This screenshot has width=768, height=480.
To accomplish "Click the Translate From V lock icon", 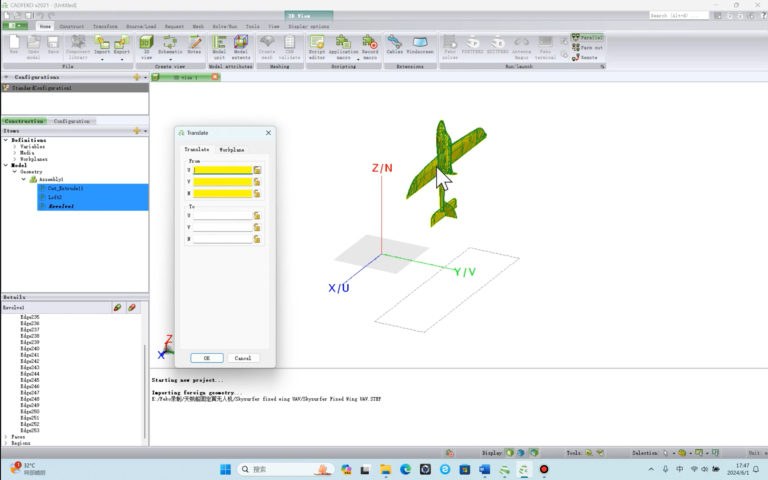I will coord(257,182).
